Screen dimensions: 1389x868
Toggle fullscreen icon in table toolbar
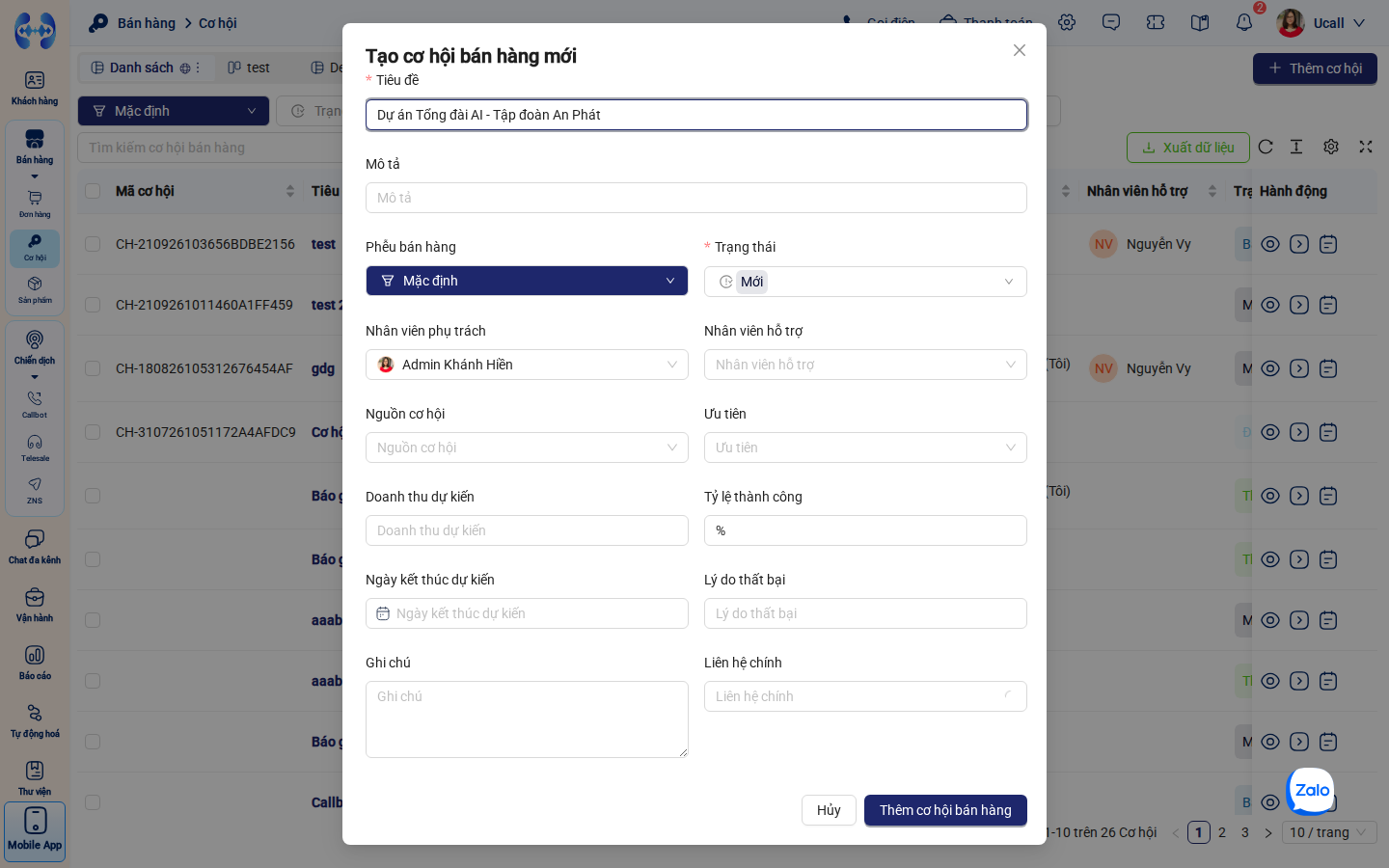tap(1366, 147)
